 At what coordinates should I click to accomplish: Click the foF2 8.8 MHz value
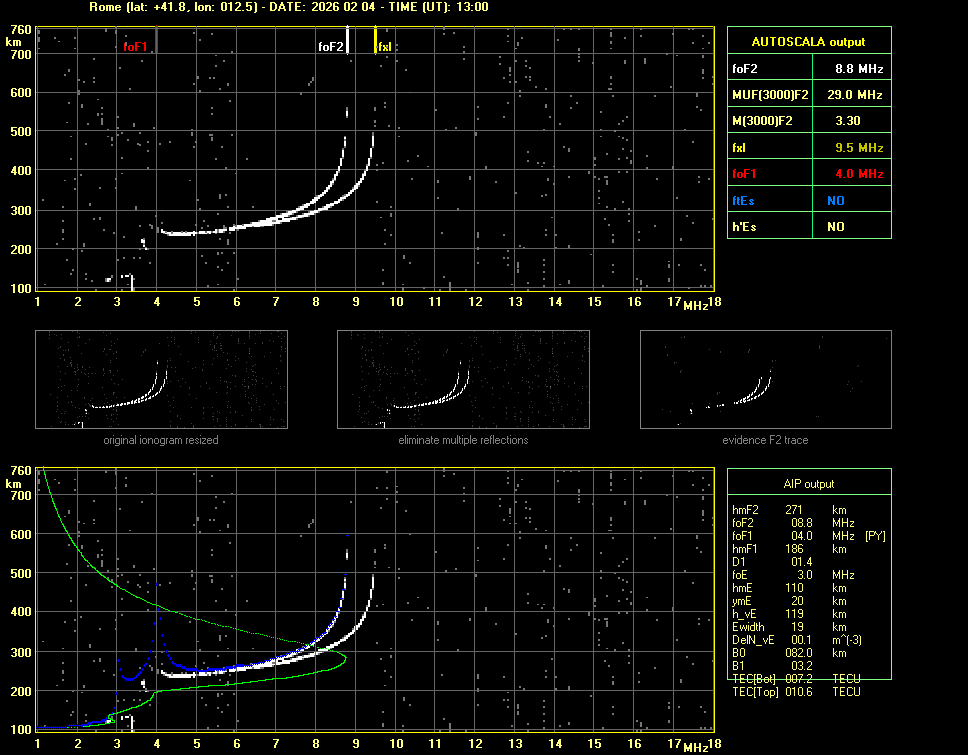[859, 69]
